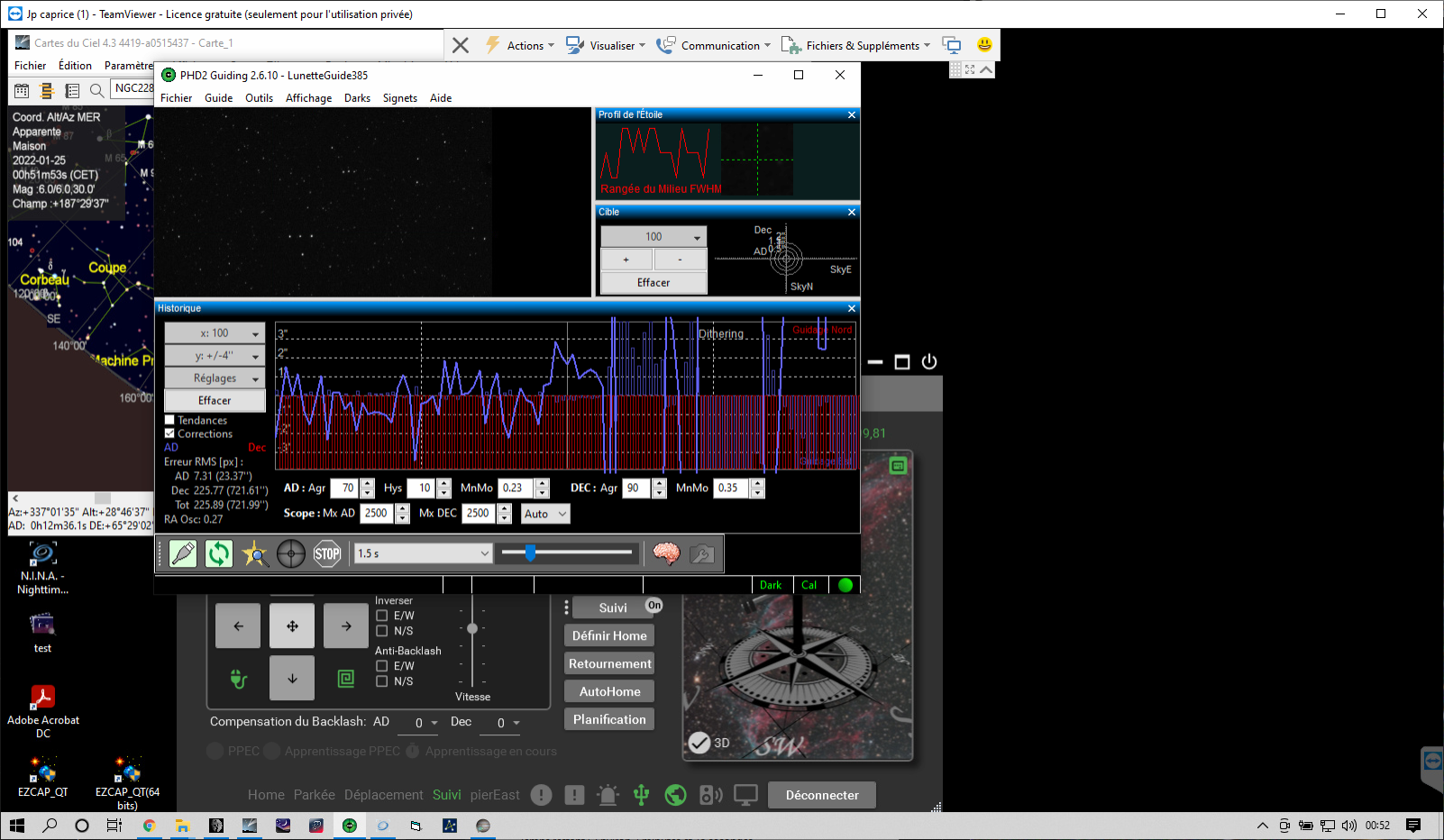The image size is (1444, 840).
Task: Stop guiding with the STOP icon
Action: 327,553
